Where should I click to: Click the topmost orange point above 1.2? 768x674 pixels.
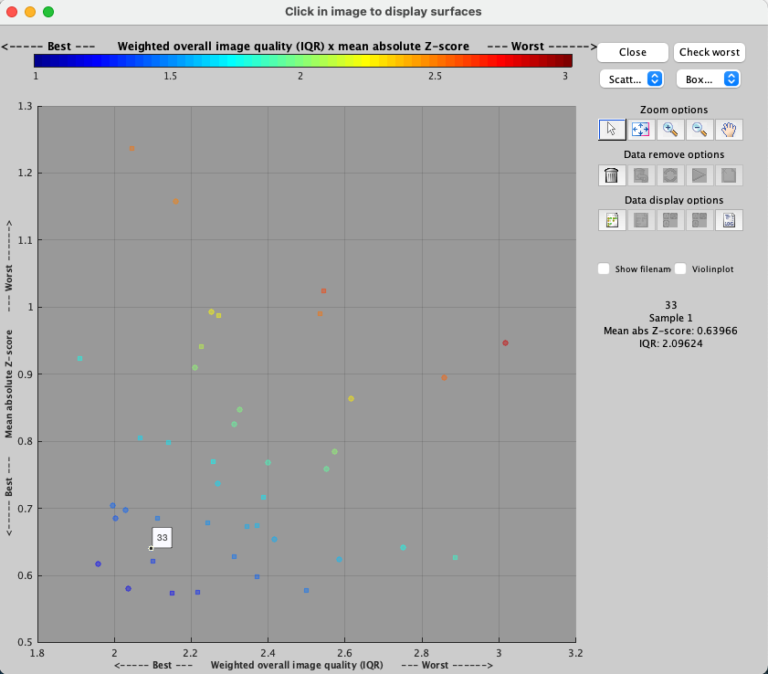131,148
